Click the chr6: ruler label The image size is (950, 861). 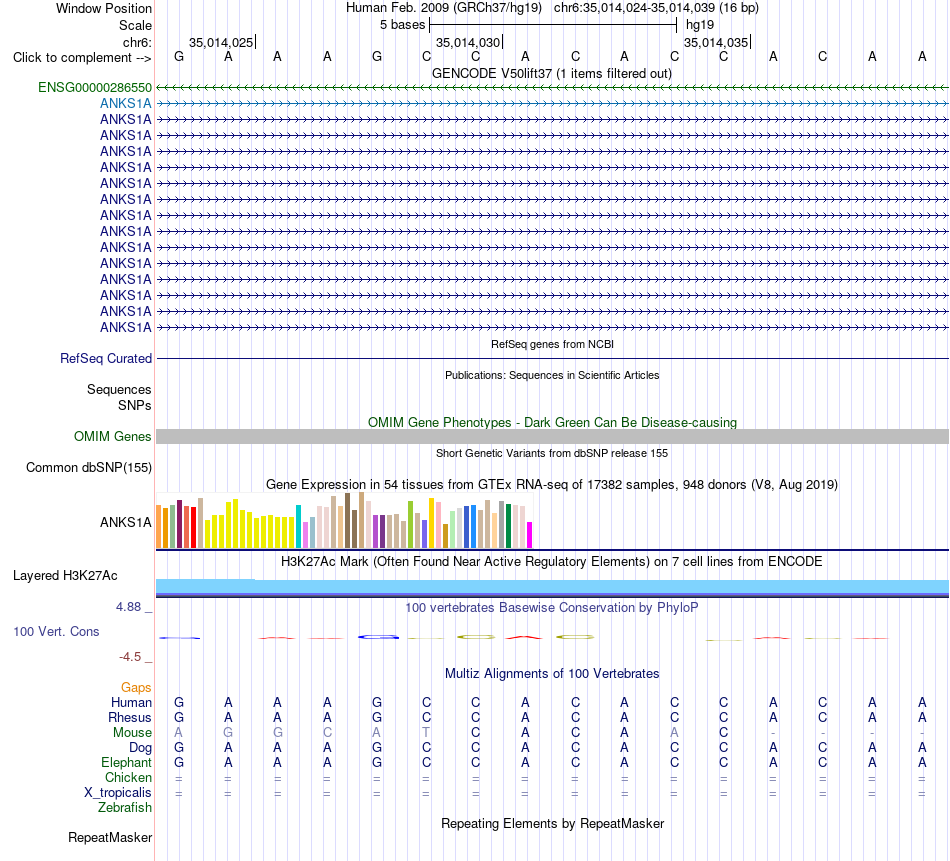coord(137,42)
